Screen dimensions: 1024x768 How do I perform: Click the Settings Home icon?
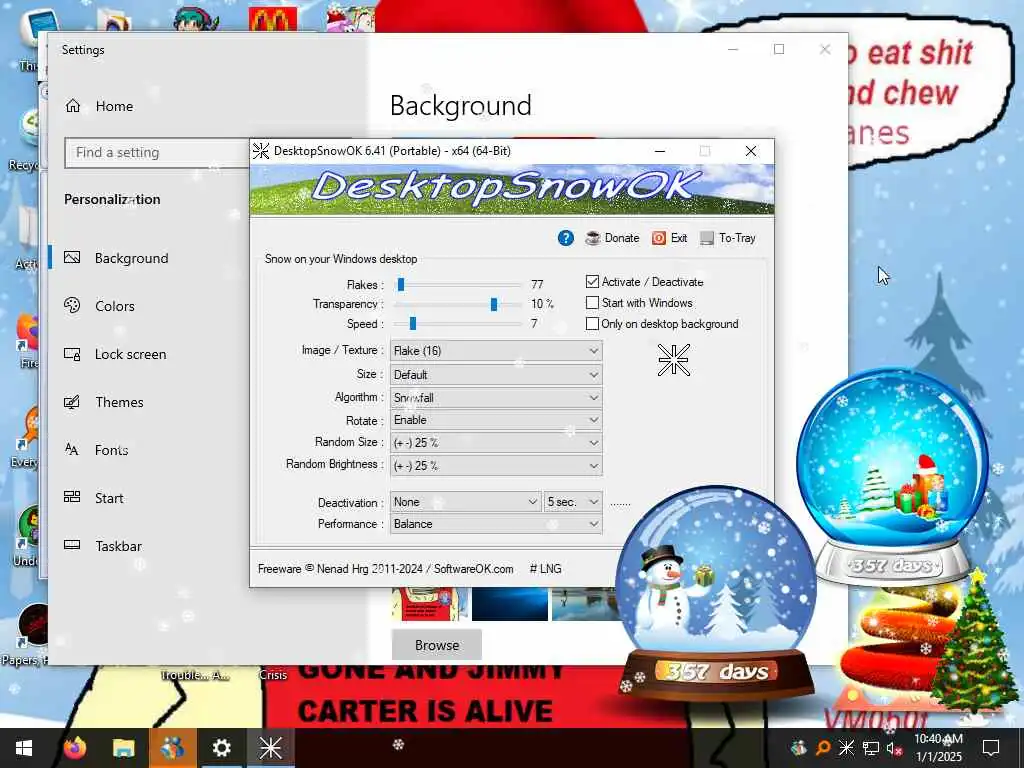click(72, 106)
